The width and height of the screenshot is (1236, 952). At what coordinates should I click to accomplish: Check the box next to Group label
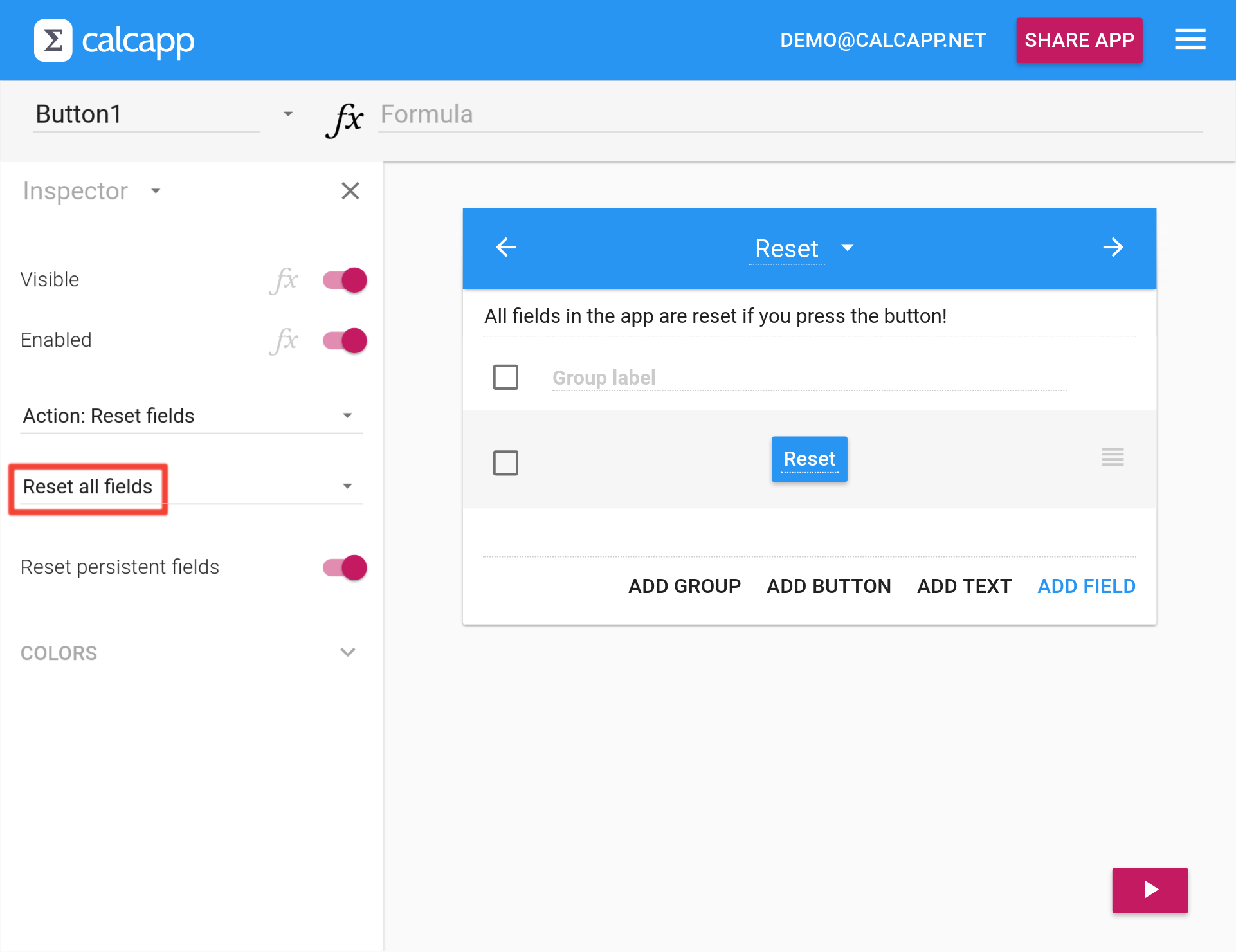(x=505, y=378)
